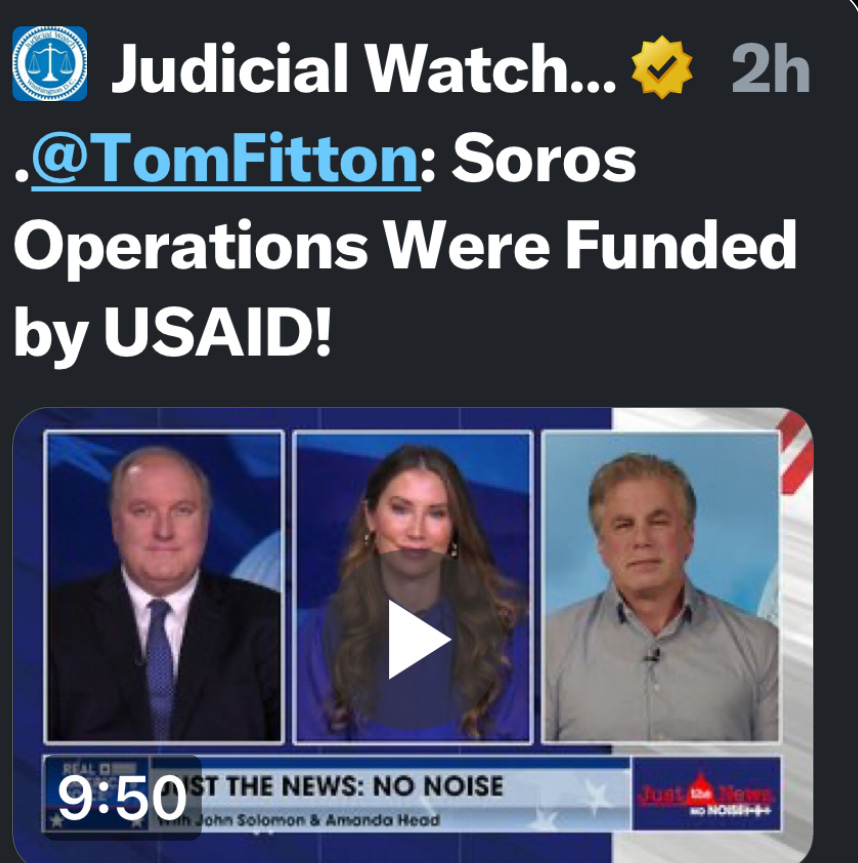Open the @TomFitton mention link
The image size is (858, 863).
[x=226, y=159]
